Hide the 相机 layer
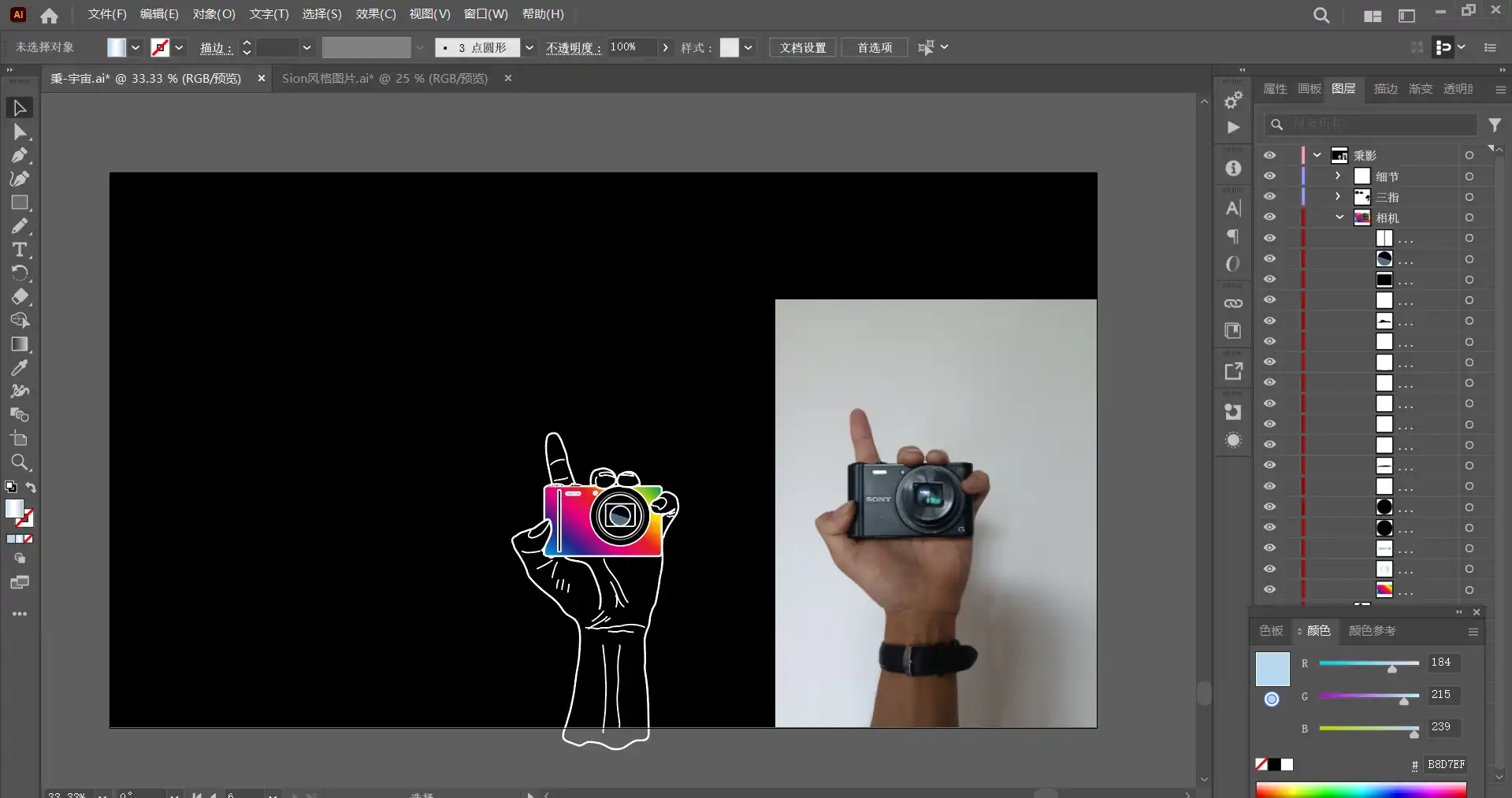 tap(1269, 217)
